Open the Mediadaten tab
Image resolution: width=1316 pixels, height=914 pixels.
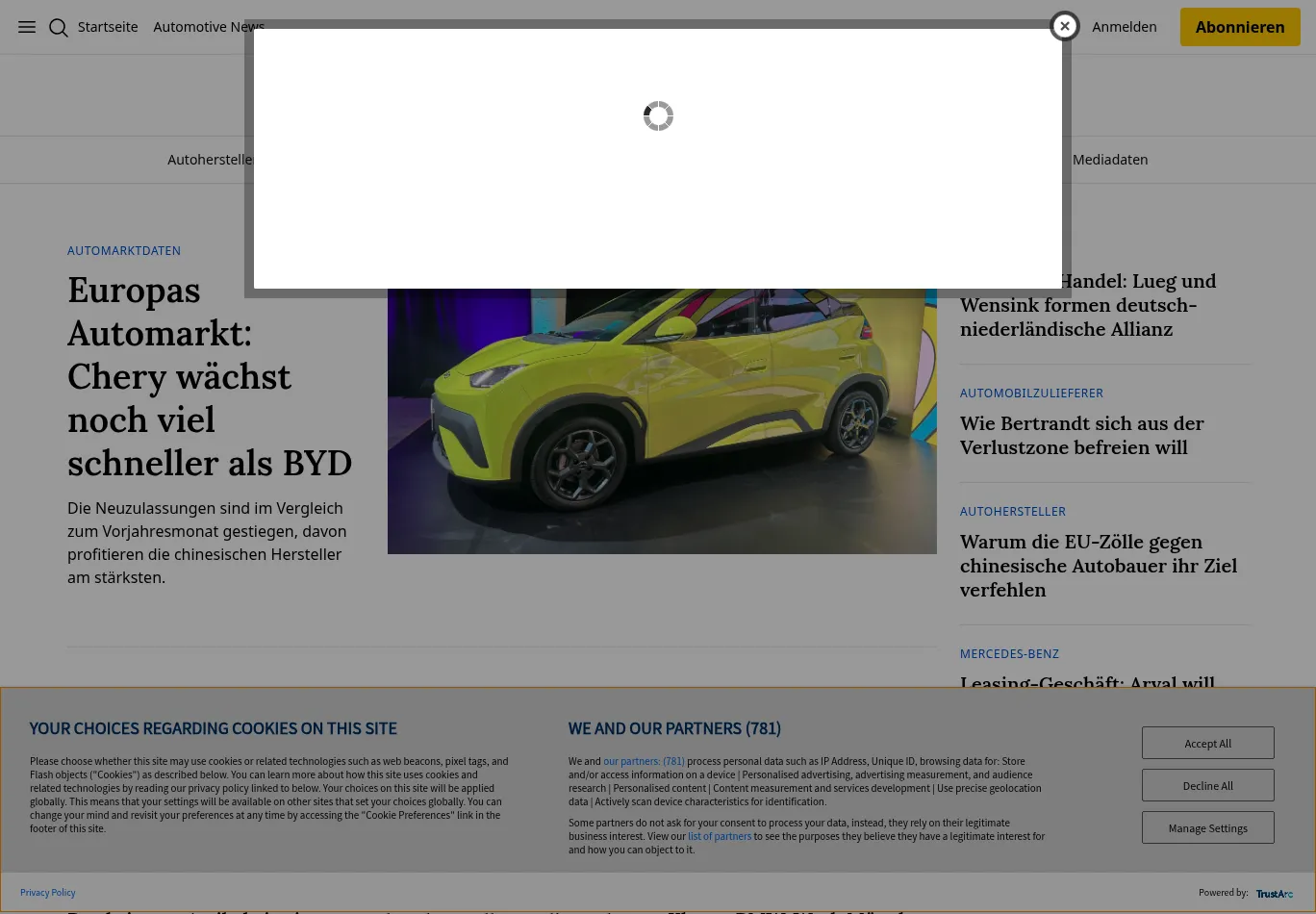[1110, 159]
